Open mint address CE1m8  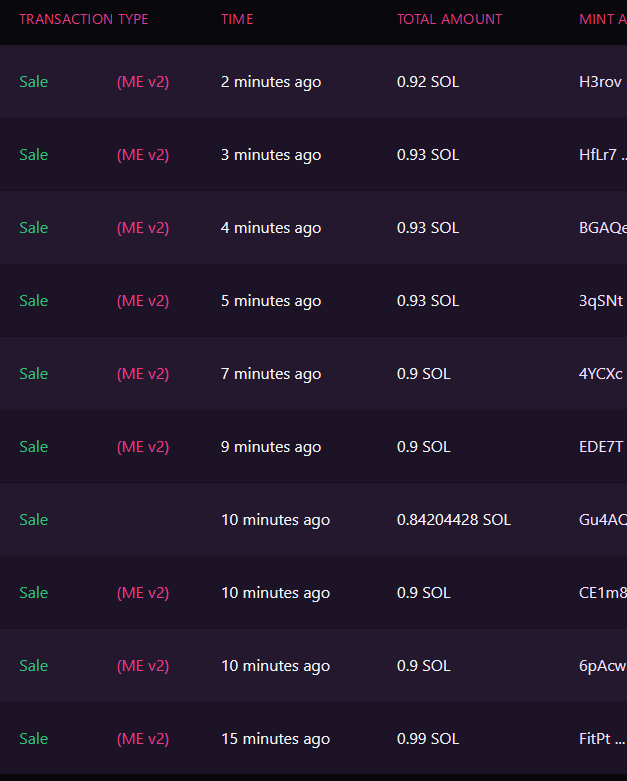(x=603, y=593)
